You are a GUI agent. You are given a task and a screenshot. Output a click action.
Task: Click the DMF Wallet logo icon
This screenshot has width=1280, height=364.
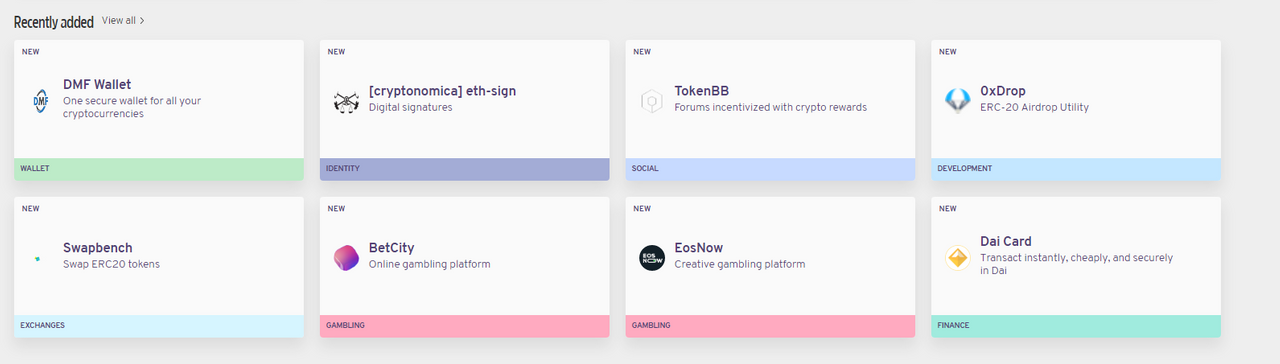pyautogui.click(x=40, y=101)
